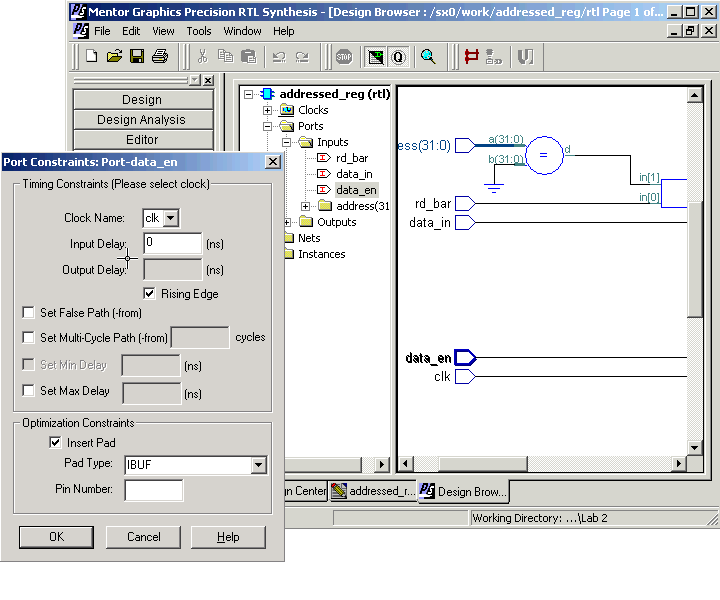The height and width of the screenshot is (600, 720).
Task: Click schematic scroll-down arrow
Action: [695, 448]
